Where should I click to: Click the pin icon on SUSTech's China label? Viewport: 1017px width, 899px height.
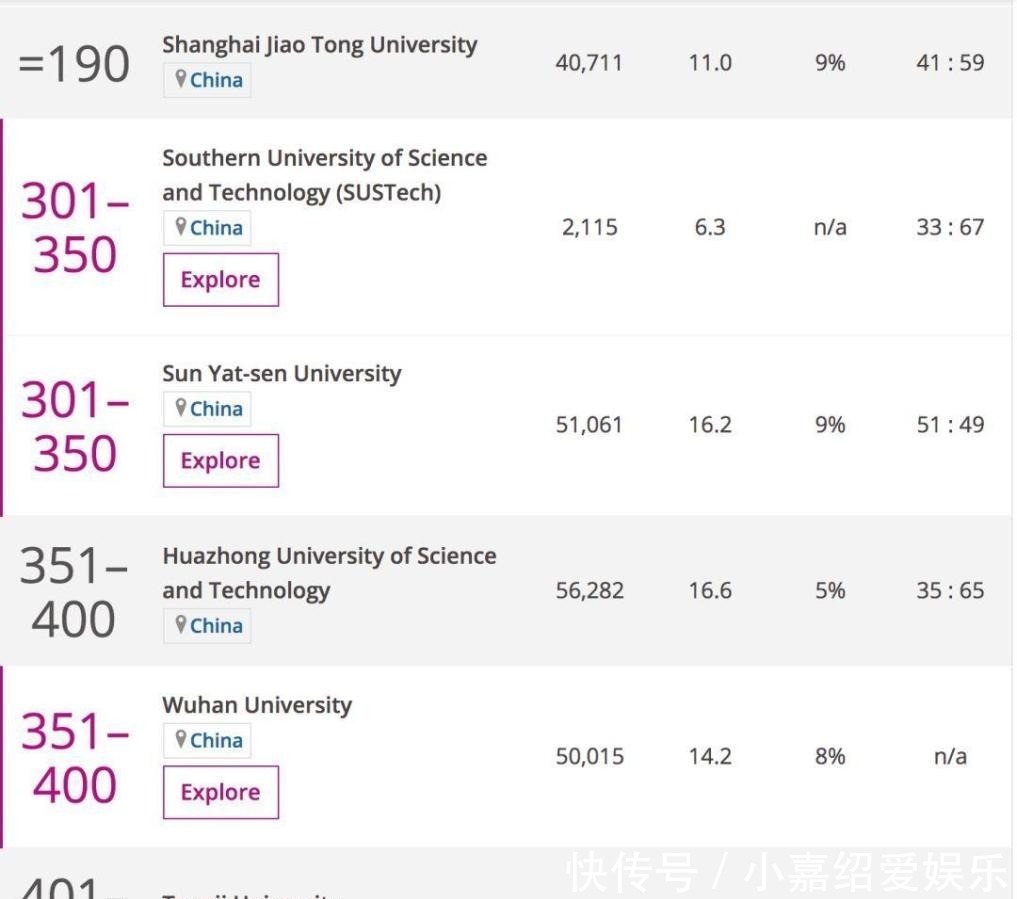click(x=180, y=228)
